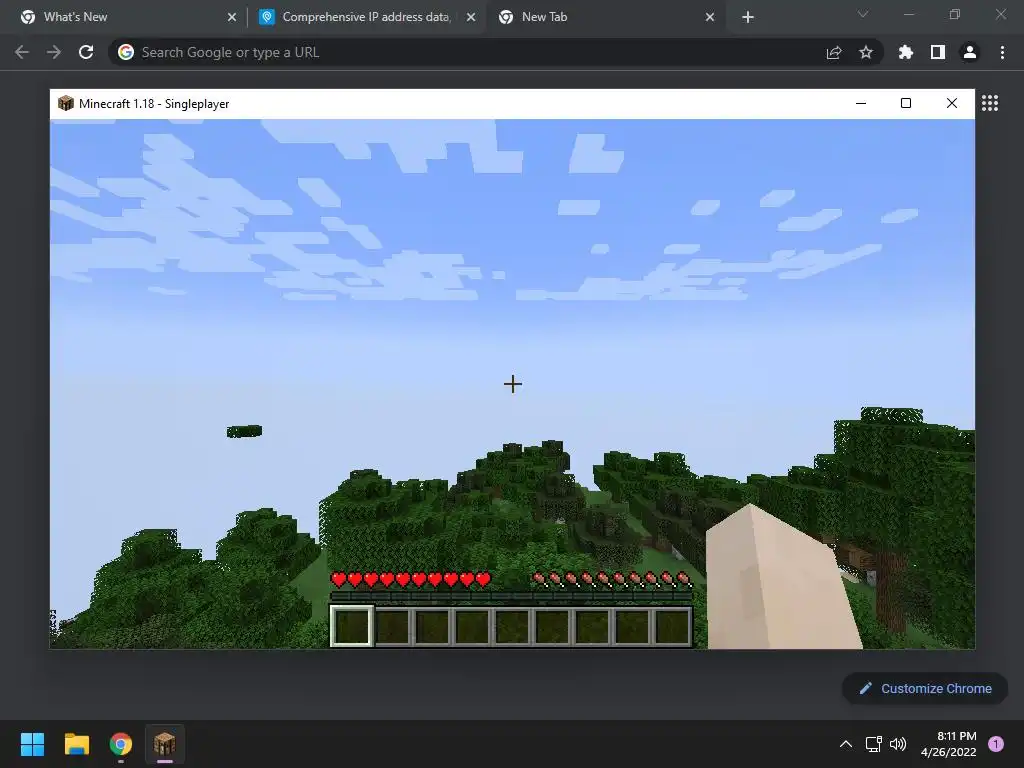Viewport: 1024px width, 768px height.
Task: Open a new browser tab with plus button
Action: pyautogui.click(x=748, y=18)
